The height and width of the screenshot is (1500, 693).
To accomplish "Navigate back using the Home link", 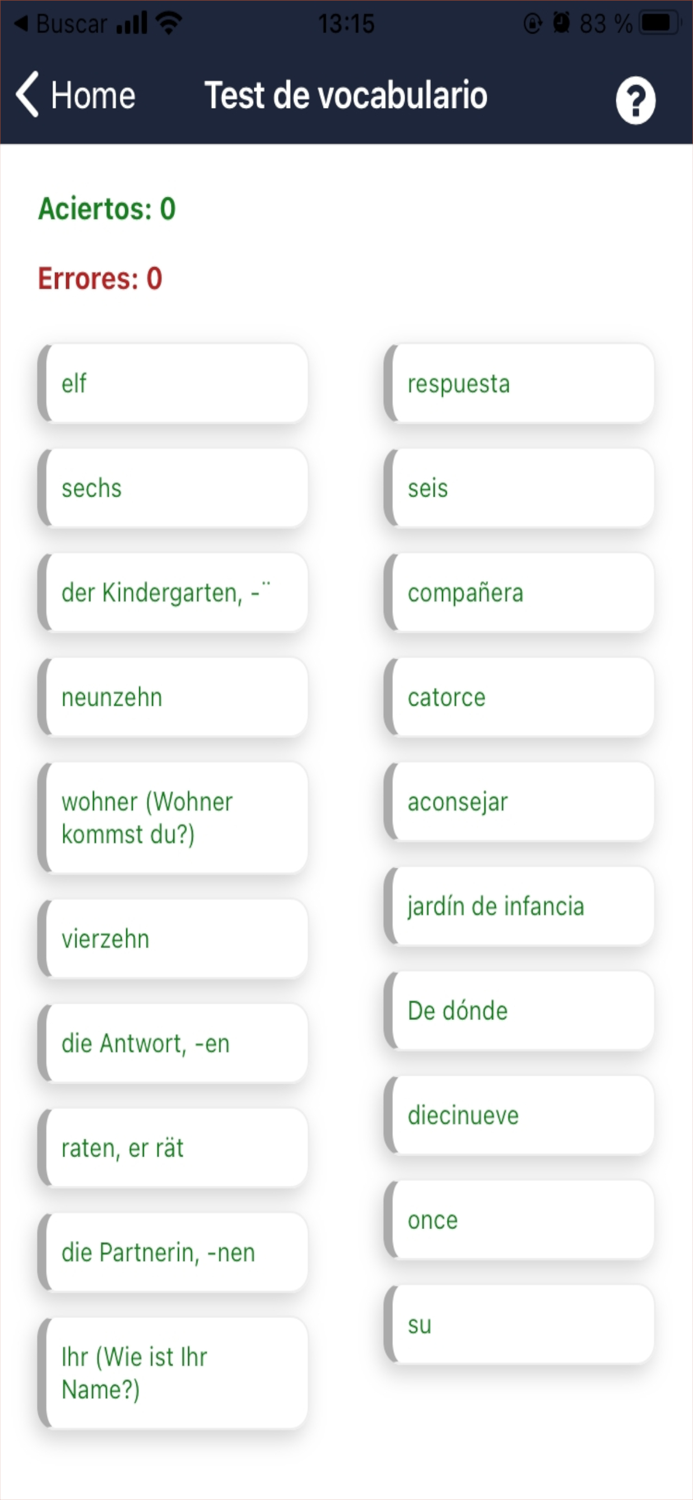I will [92, 95].
